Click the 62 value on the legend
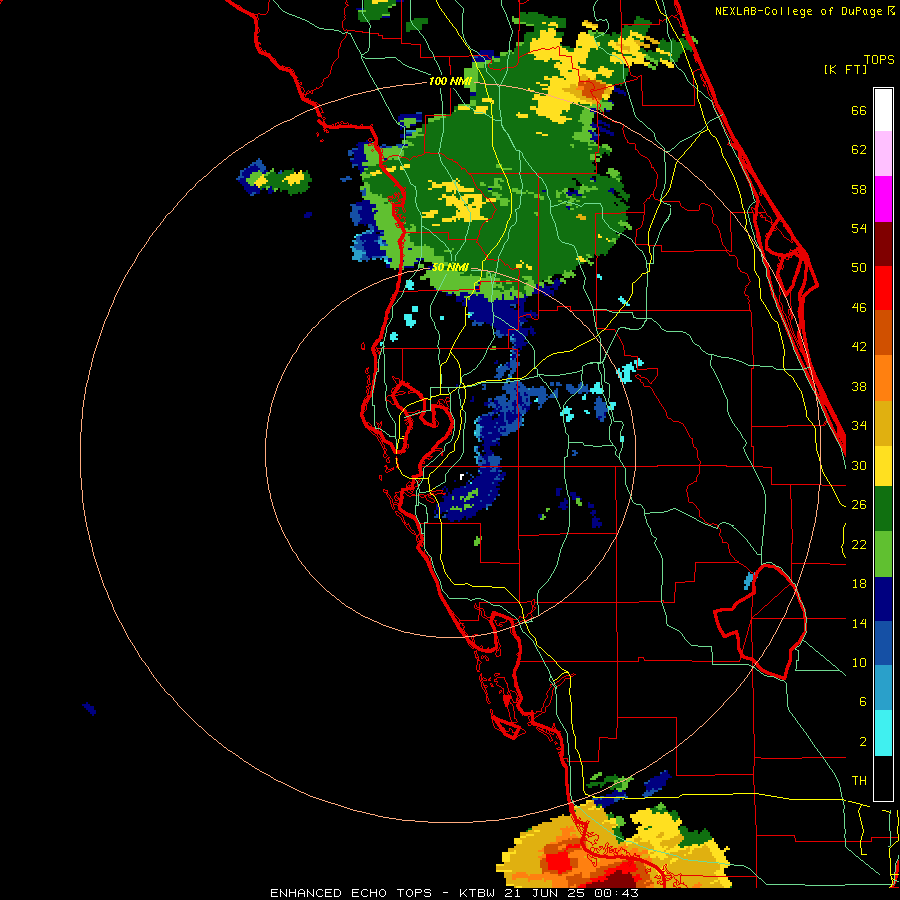Image resolution: width=900 pixels, height=900 pixels. 859,150
